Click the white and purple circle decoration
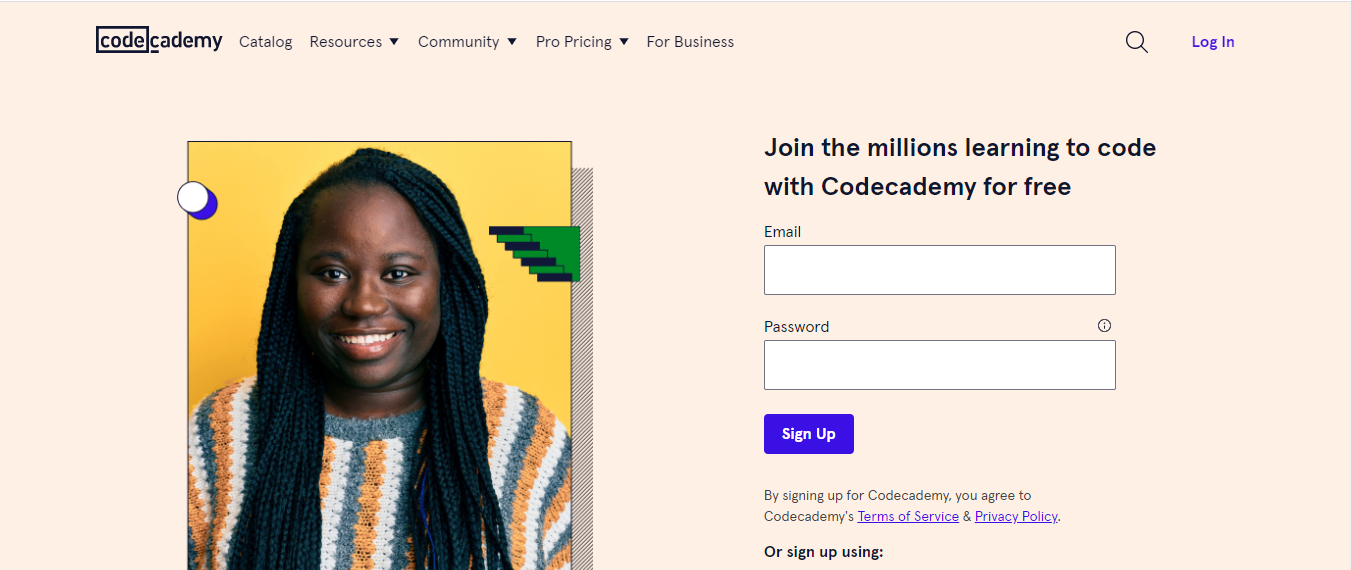1351x570 pixels. tap(197, 200)
